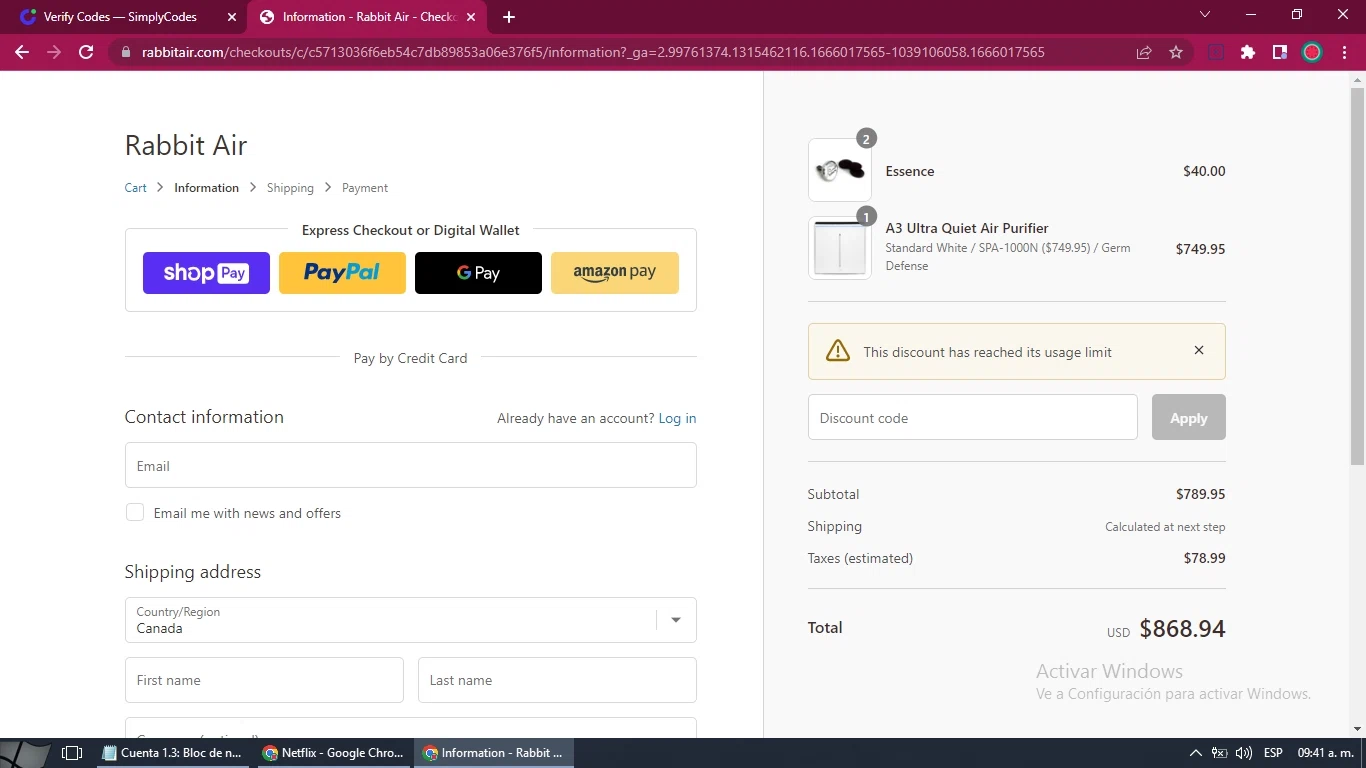1366x768 pixels.
Task: Click the purple browser extension icon
Action: [x=1216, y=52]
